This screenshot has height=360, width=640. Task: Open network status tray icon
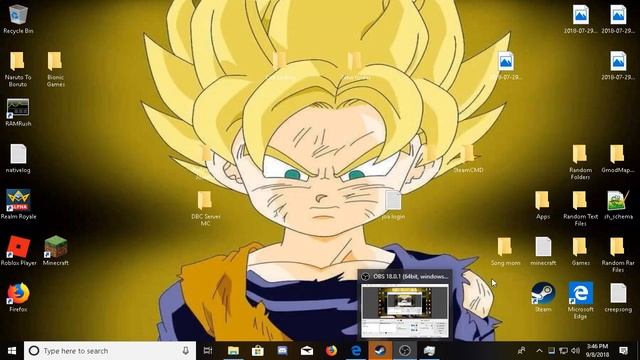tap(563, 351)
